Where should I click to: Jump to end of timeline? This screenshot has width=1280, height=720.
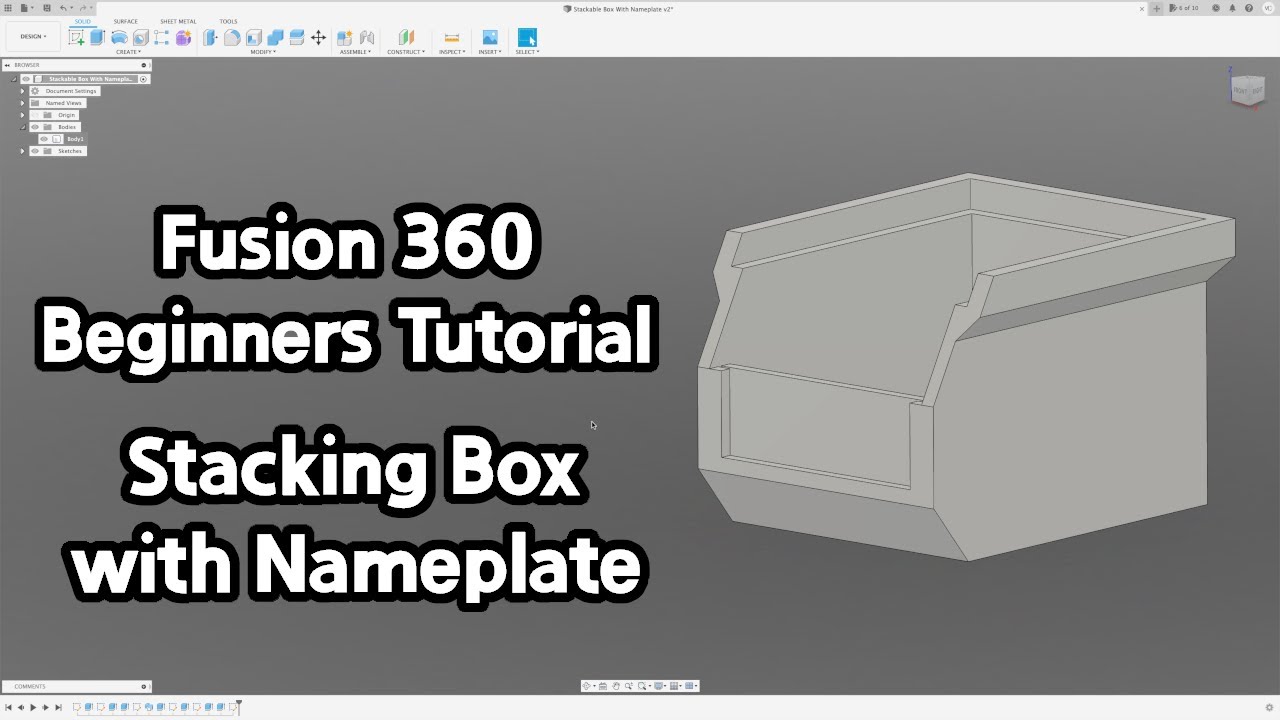58,707
